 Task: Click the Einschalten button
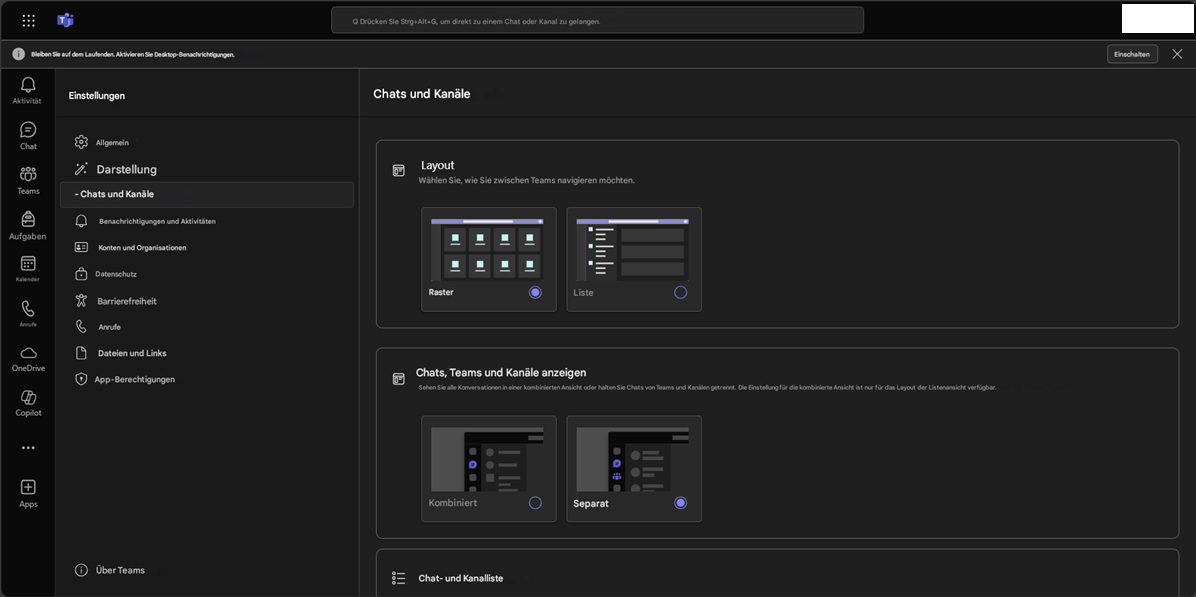point(1133,54)
